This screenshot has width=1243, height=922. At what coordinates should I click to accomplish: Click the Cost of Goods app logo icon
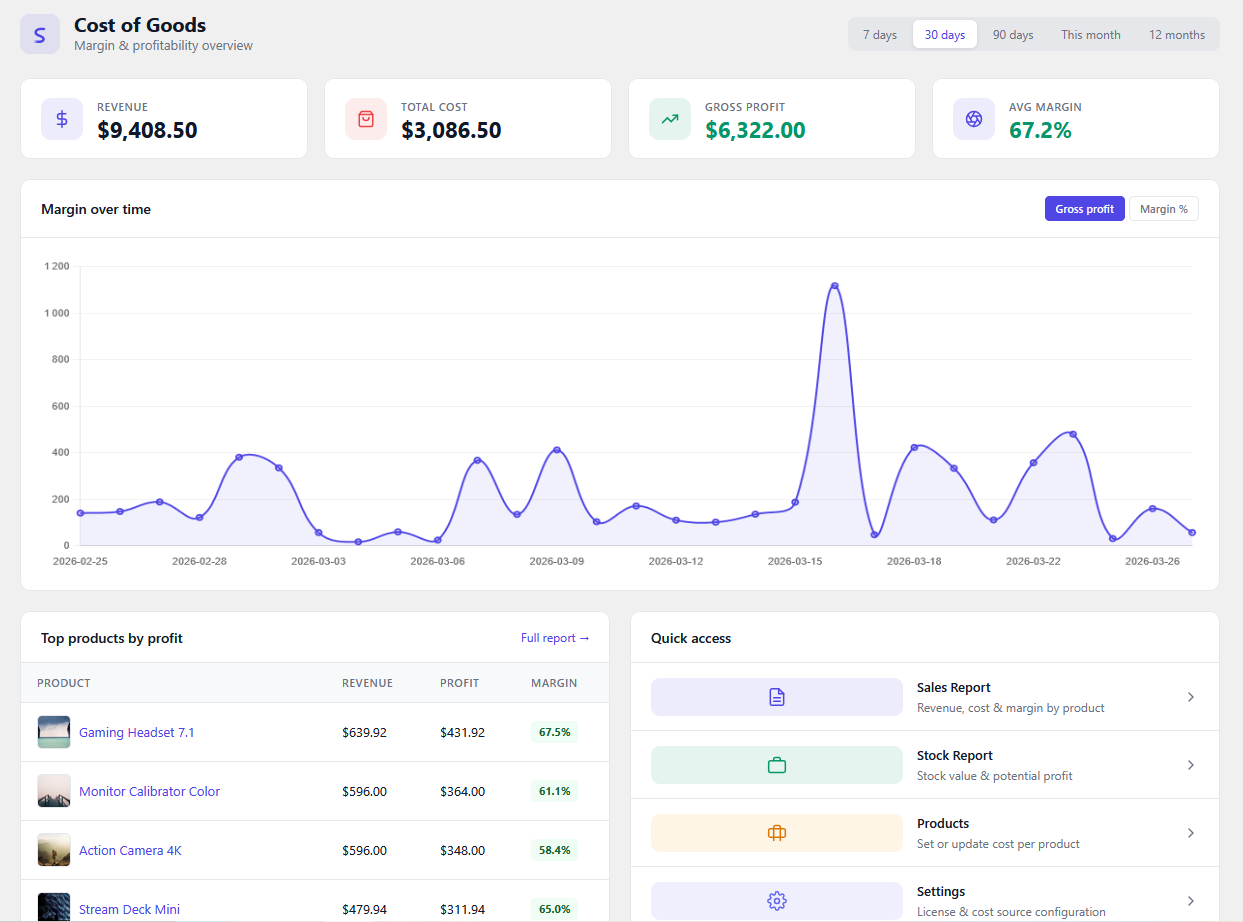tap(39, 33)
